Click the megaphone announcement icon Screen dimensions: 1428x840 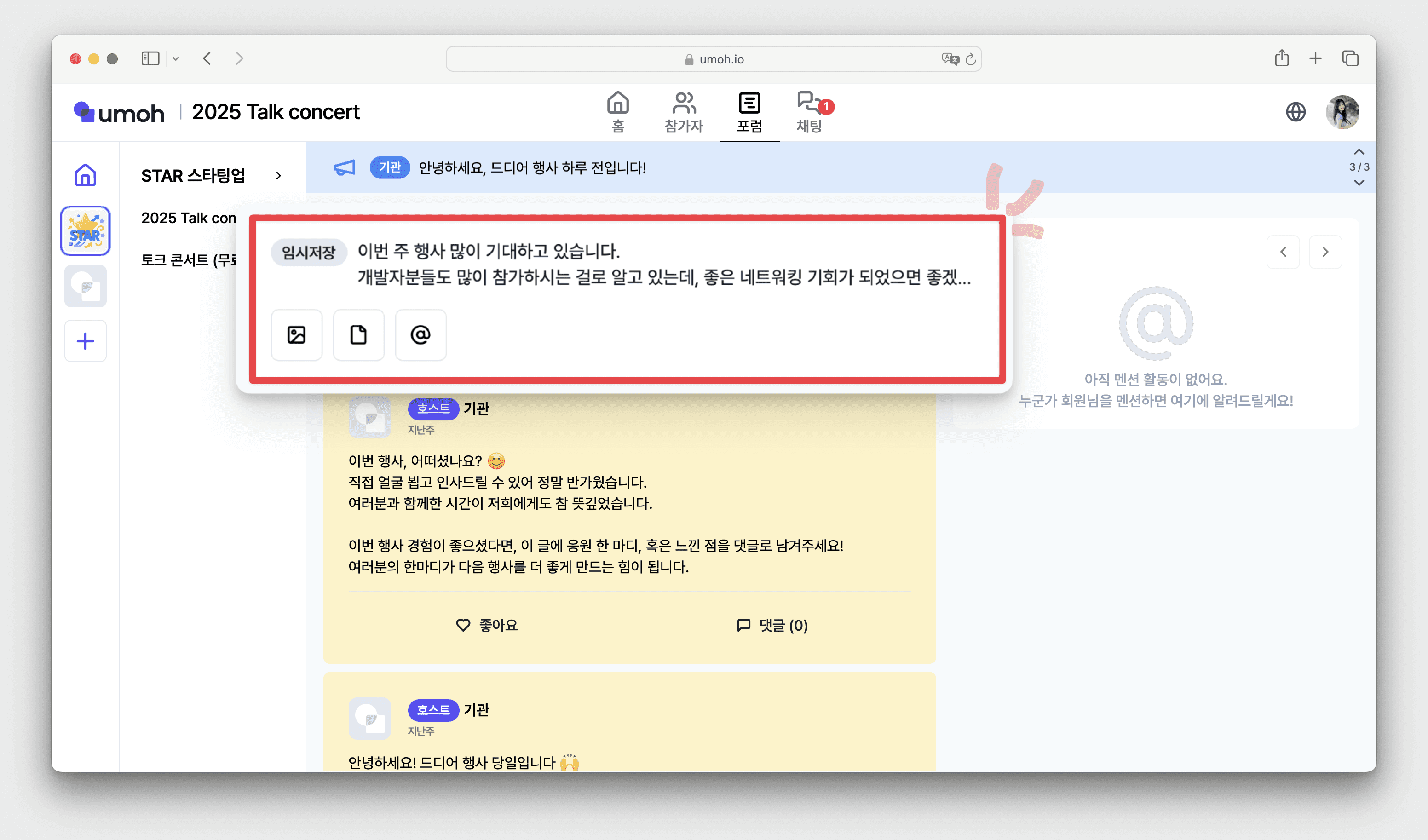[344, 168]
